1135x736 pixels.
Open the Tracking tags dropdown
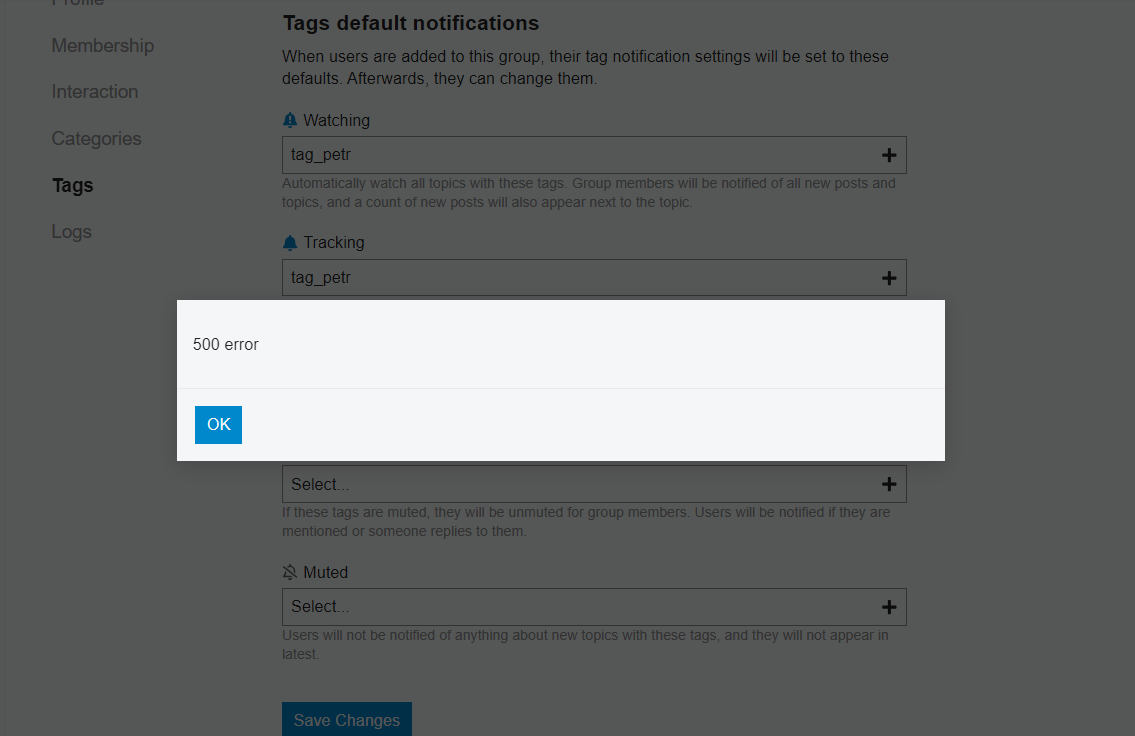click(594, 278)
